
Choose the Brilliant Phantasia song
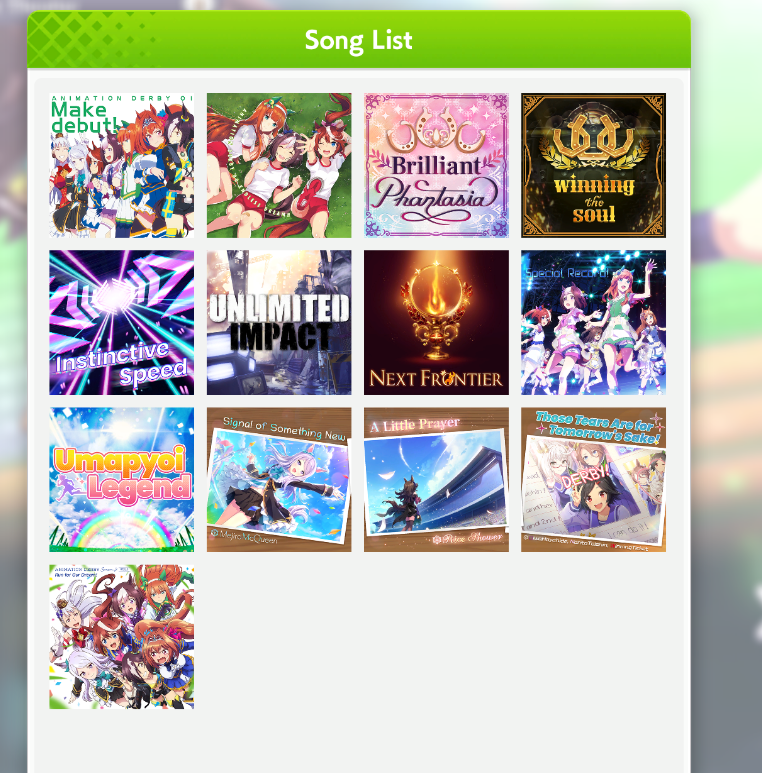coord(436,166)
